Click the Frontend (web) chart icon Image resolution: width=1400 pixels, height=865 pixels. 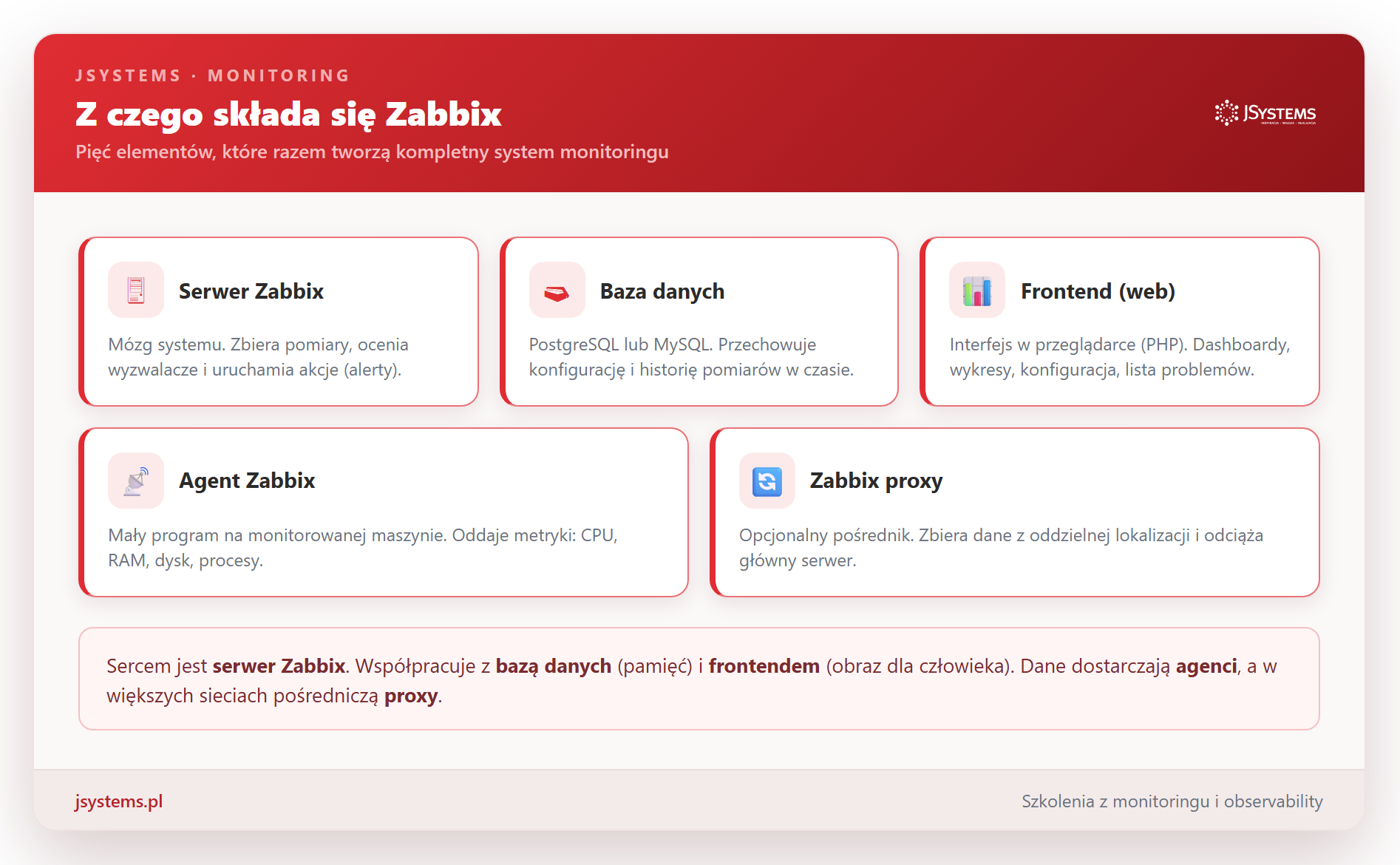click(x=977, y=291)
